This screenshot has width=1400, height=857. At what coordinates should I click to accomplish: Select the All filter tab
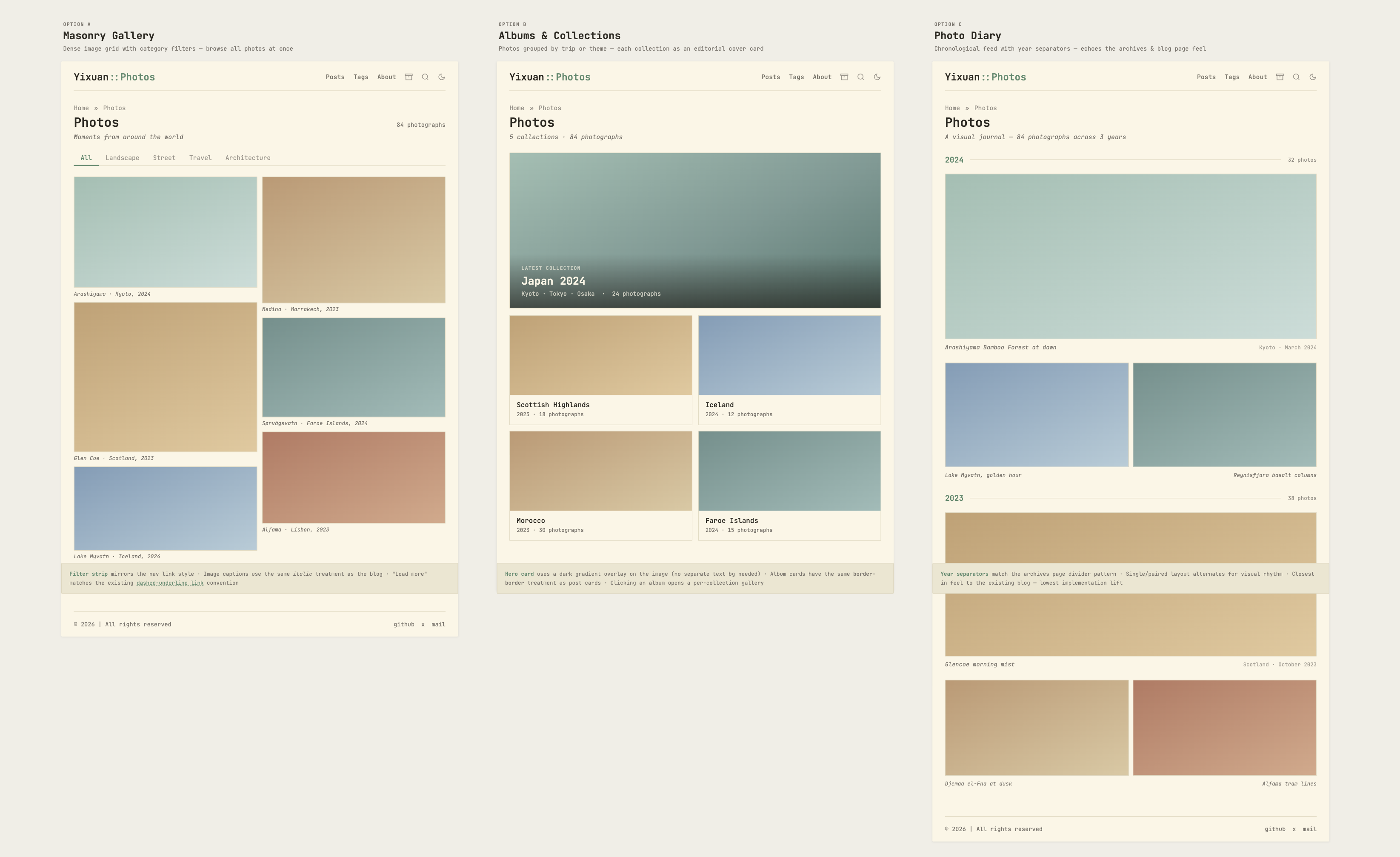[86, 158]
